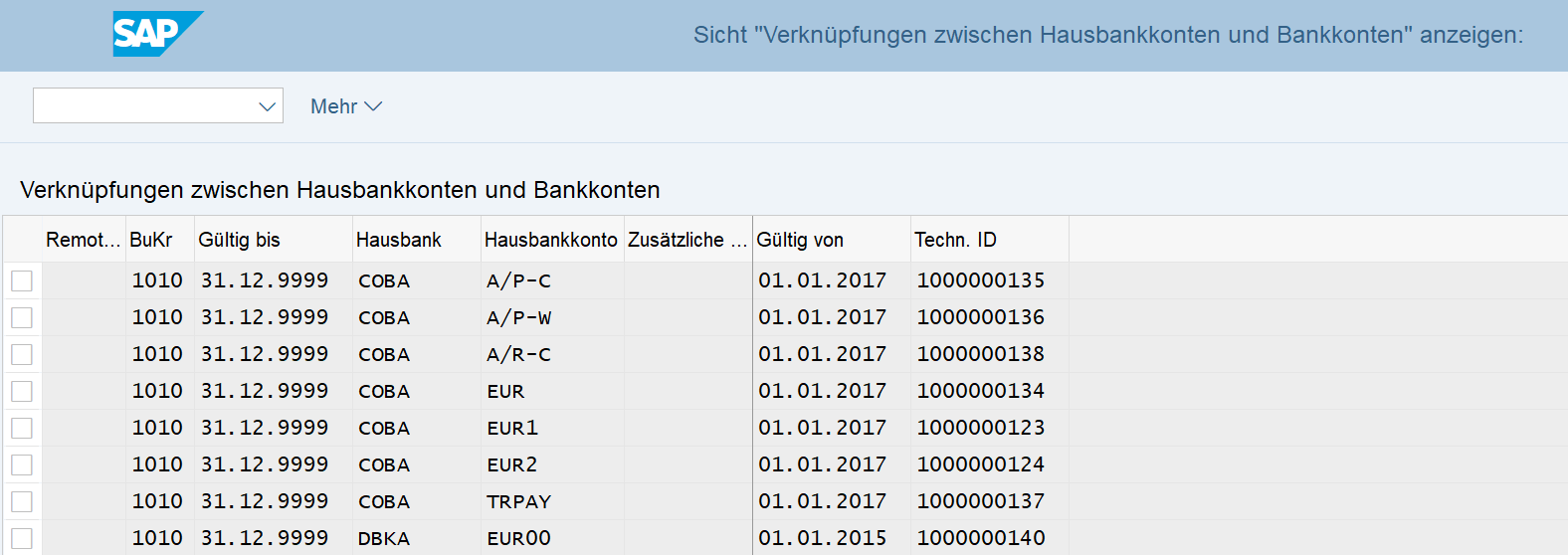Select the Remot... column header
Screen dimensions: 1568x555
click(x=83, y=240)
